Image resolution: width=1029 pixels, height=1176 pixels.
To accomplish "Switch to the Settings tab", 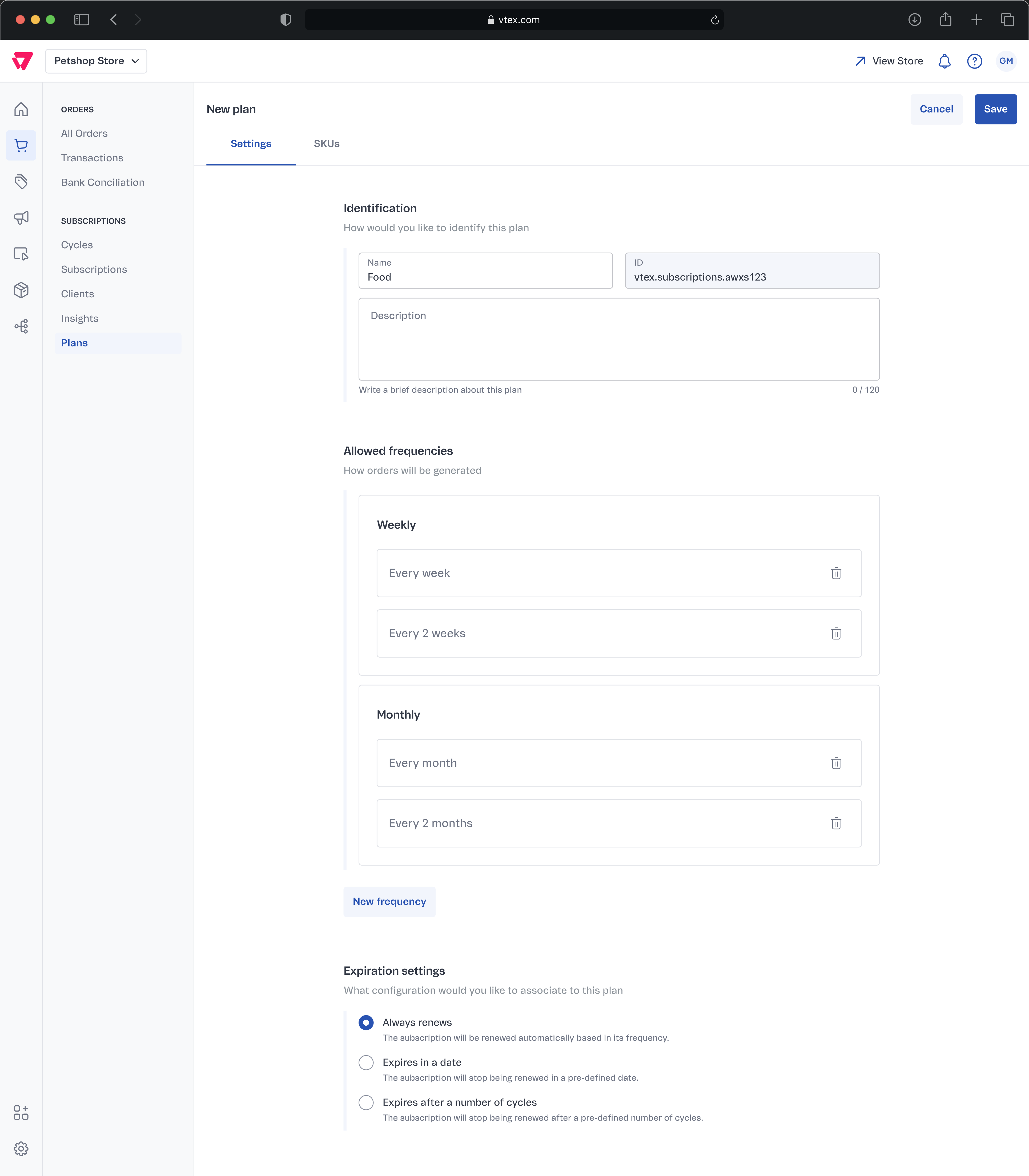I will 251,143.
